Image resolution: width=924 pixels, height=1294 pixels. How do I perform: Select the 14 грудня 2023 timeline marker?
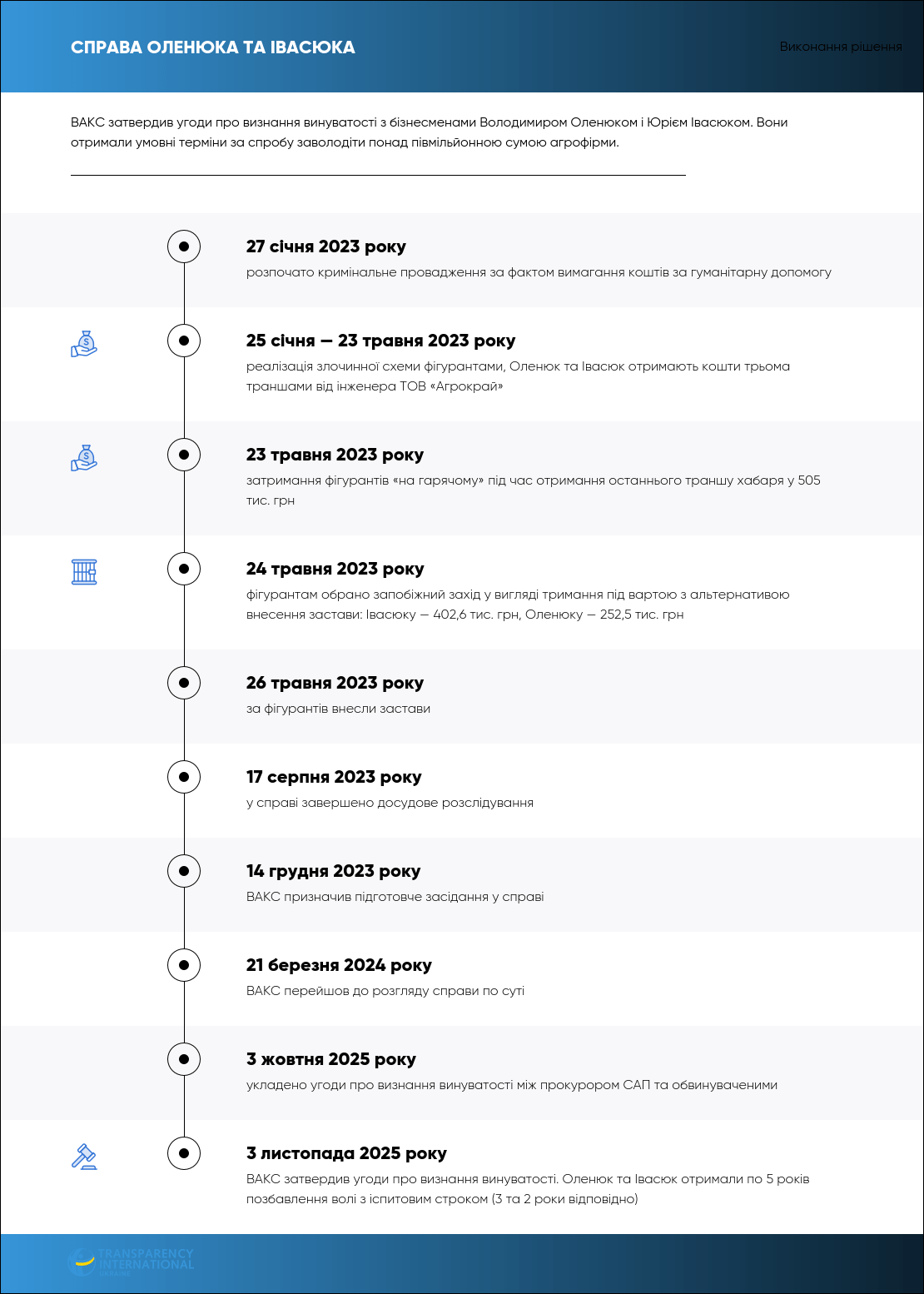[x=184, y=871]
